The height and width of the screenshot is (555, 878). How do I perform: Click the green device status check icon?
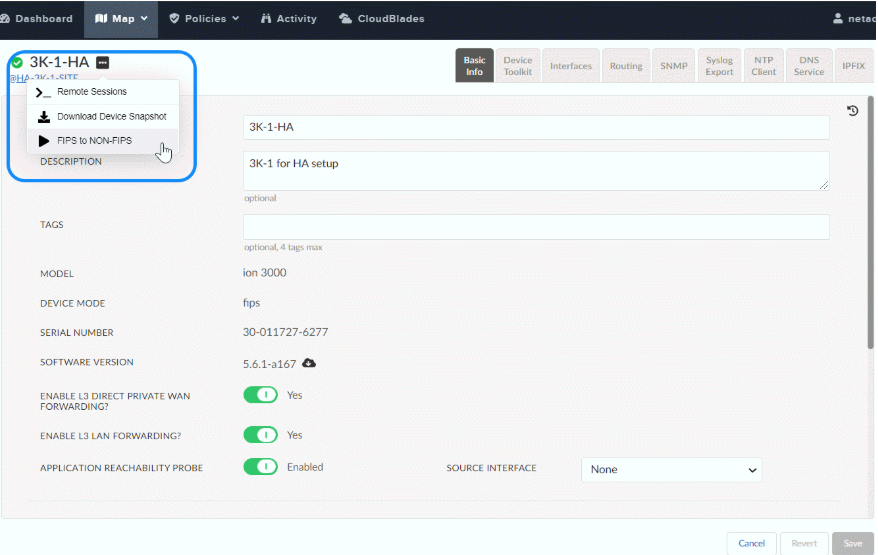point(17,63)
